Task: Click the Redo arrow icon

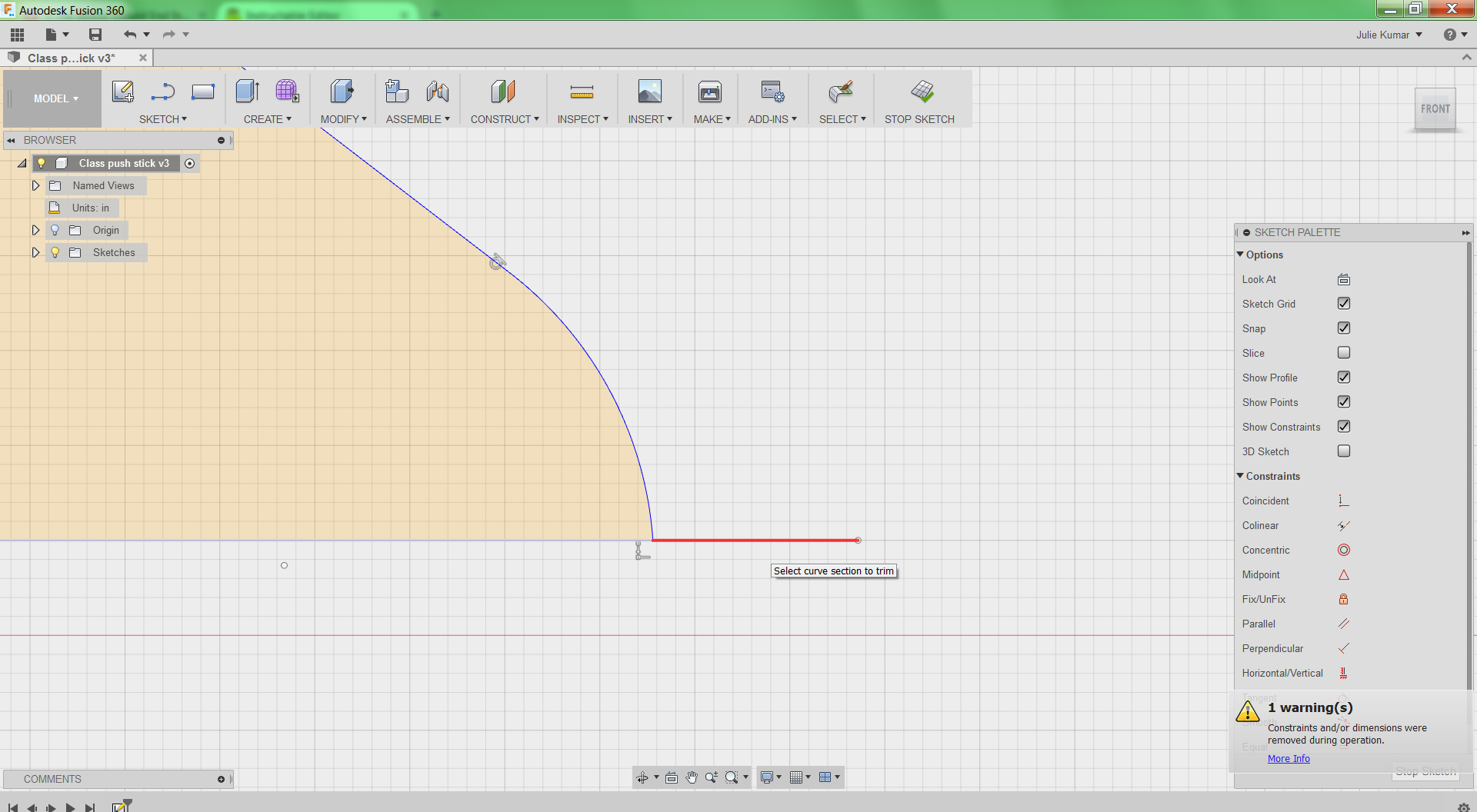Action: coord(169,35)
